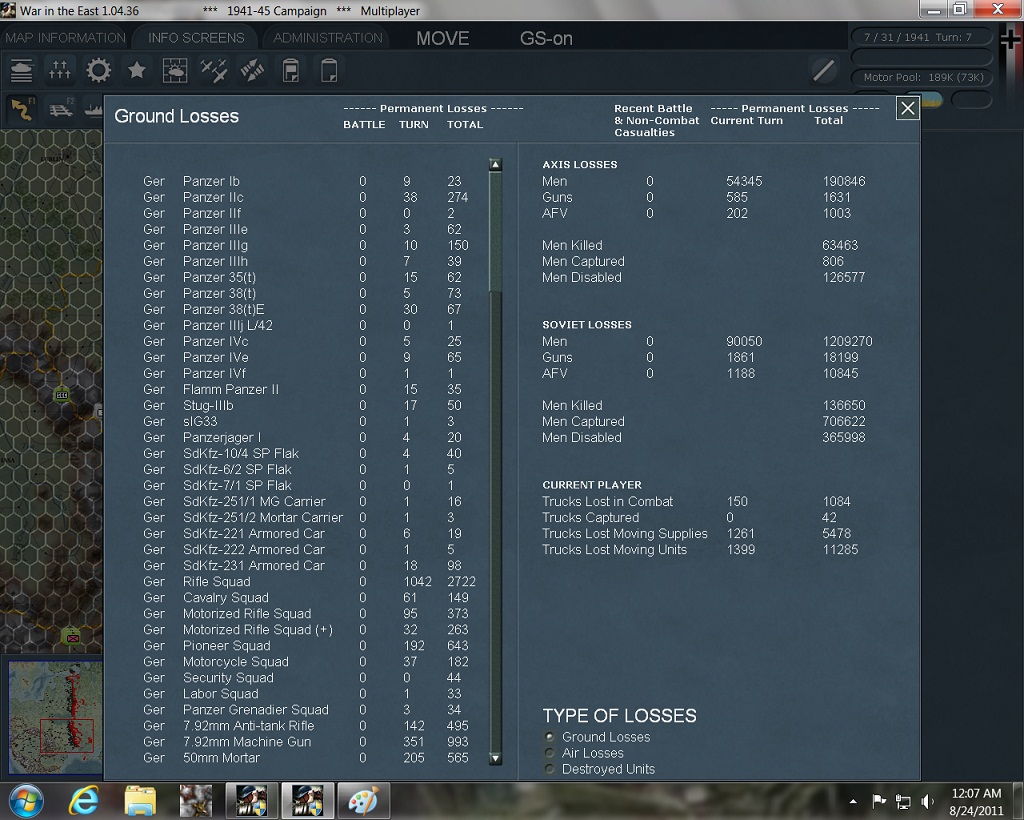Click the losses list scroll-up arrow
The image size is (1024, 820).
496,165
